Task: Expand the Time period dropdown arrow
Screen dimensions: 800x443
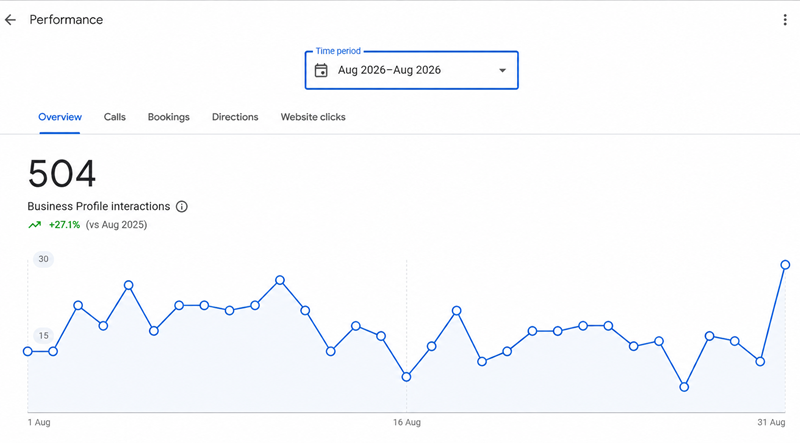Action: click(503, 70)
